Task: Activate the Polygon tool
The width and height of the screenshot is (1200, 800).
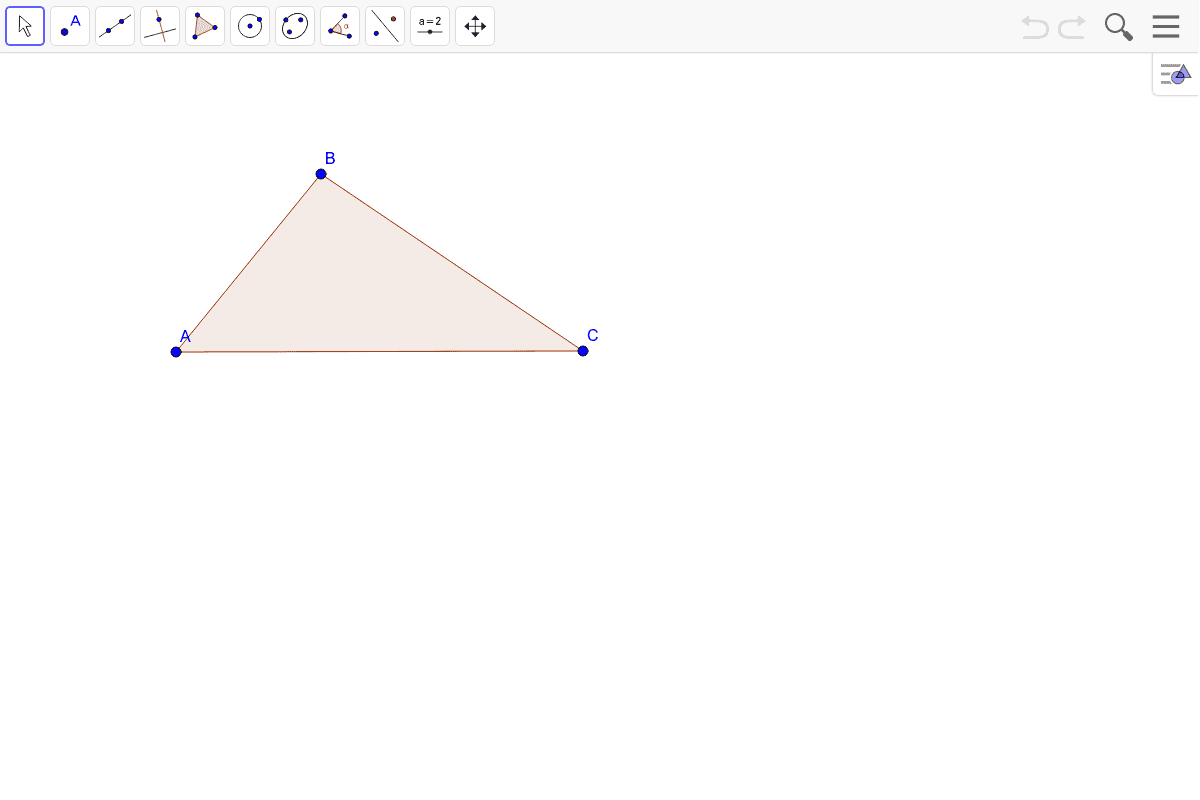Action: point(205,26)
